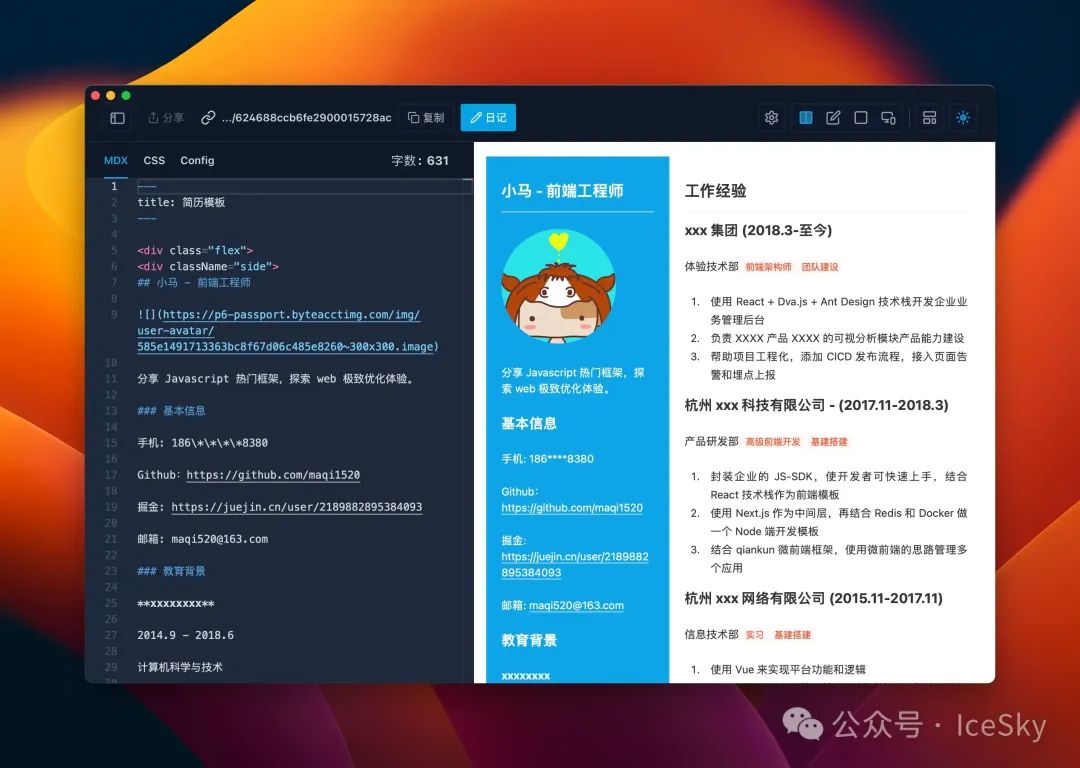Click the document URL ending 5728ac
Viewport: 1080px width, 768px height.
point(307,118)
